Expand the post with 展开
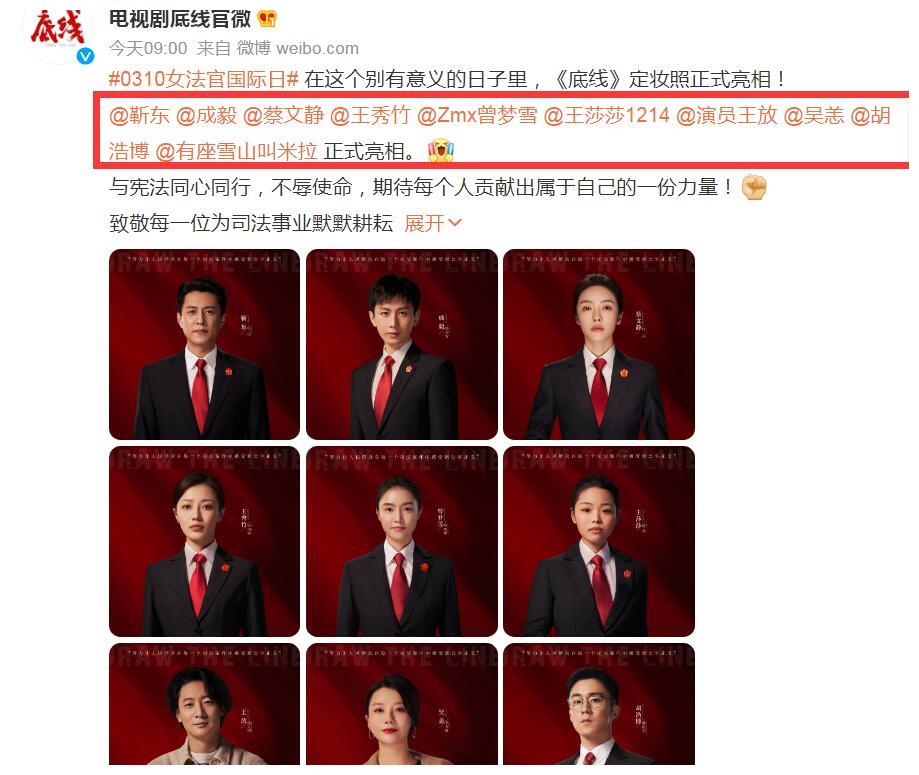 point(433,223)
